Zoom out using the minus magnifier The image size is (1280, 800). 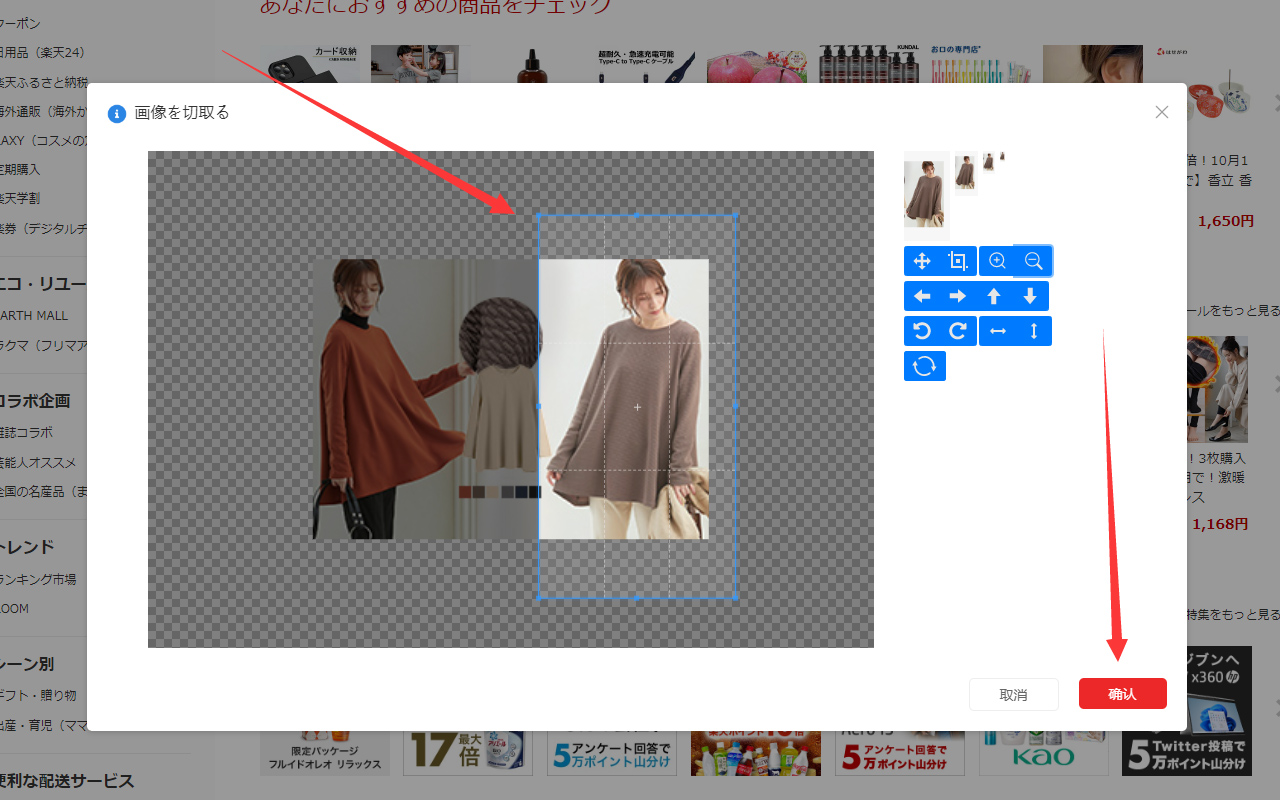click(x=1034, y=261)
